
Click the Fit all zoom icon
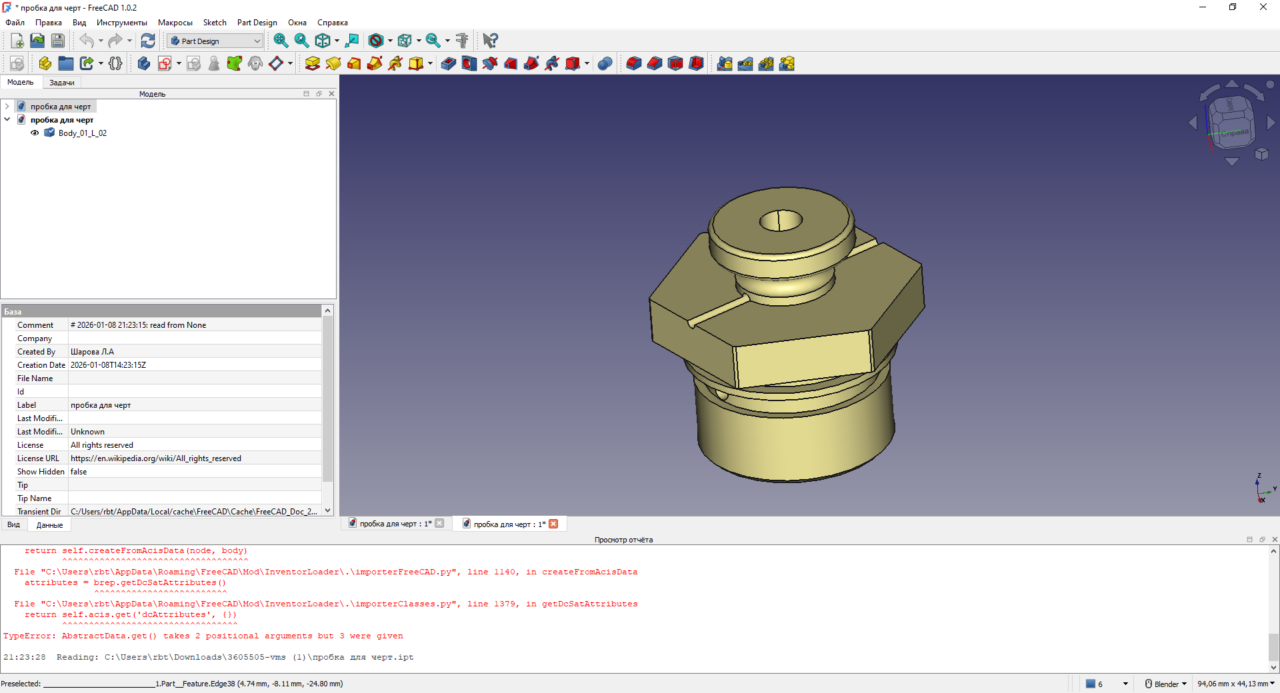tap(281, 41)
